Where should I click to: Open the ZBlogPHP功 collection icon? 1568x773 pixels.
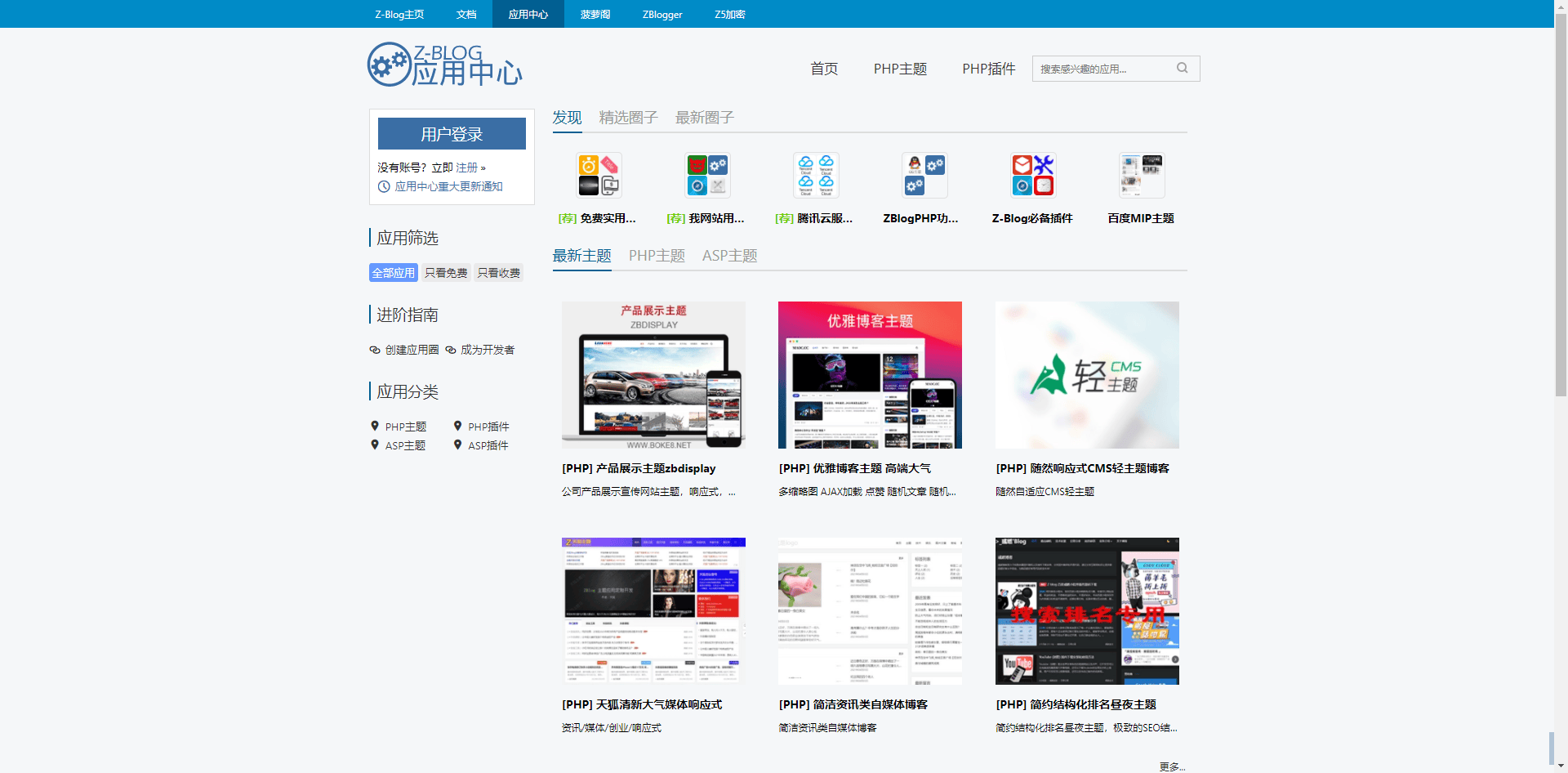(924, 175)
